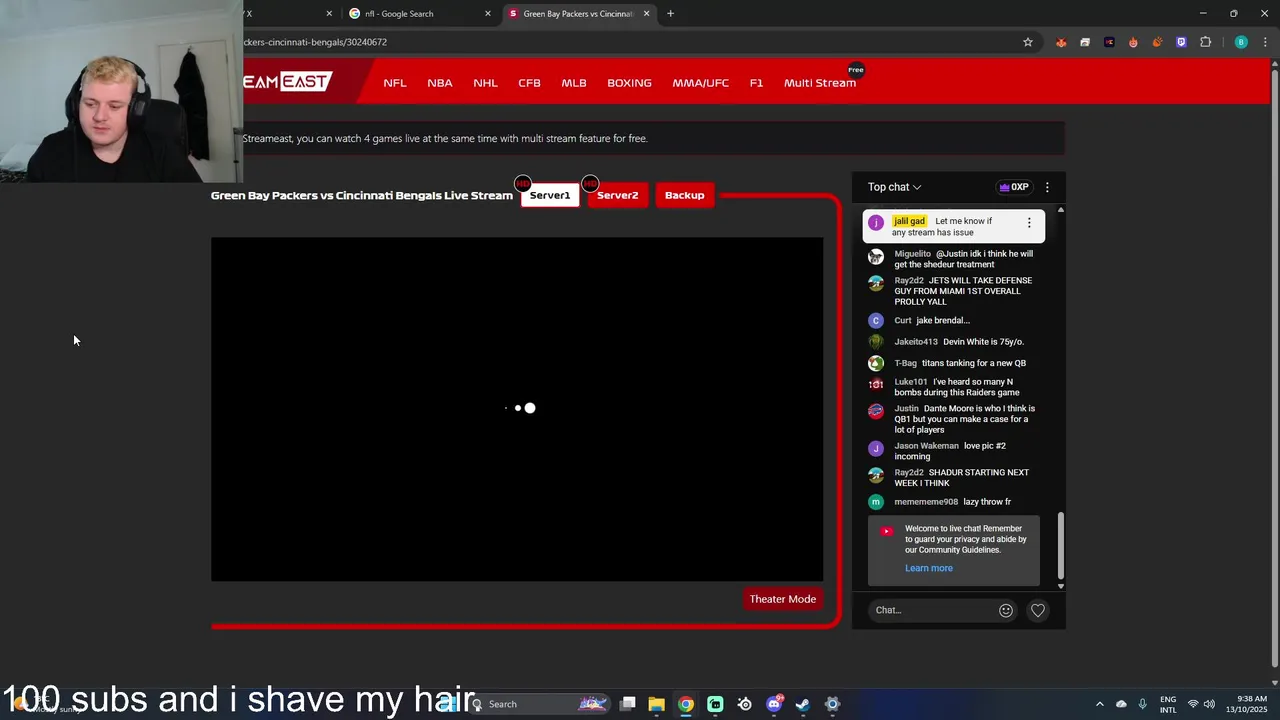Open the MLB menu item

pyautogui.click(x=574, y=83)
